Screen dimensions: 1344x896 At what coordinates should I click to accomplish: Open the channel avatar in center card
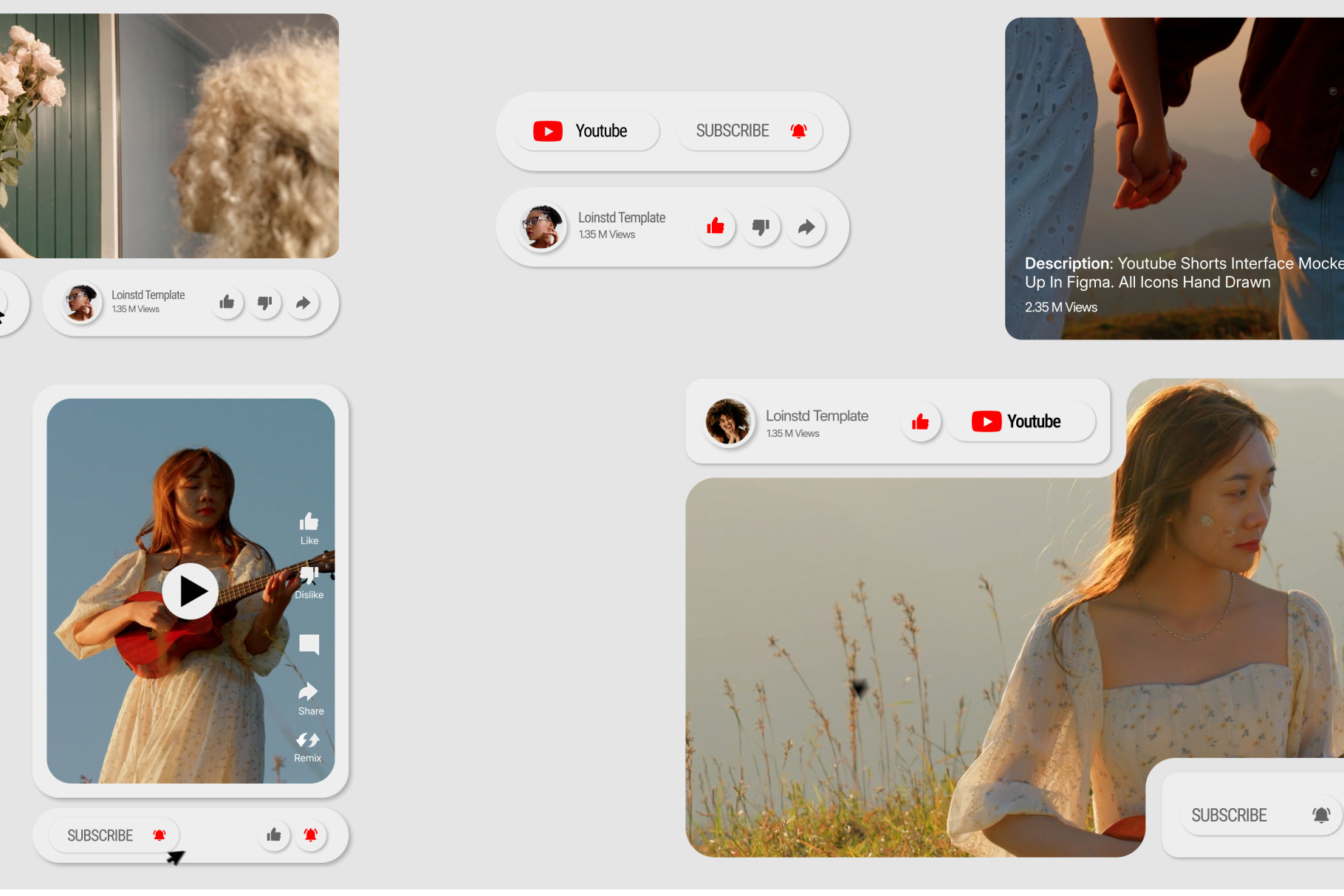pyautogui.click(x=542, y=227)
